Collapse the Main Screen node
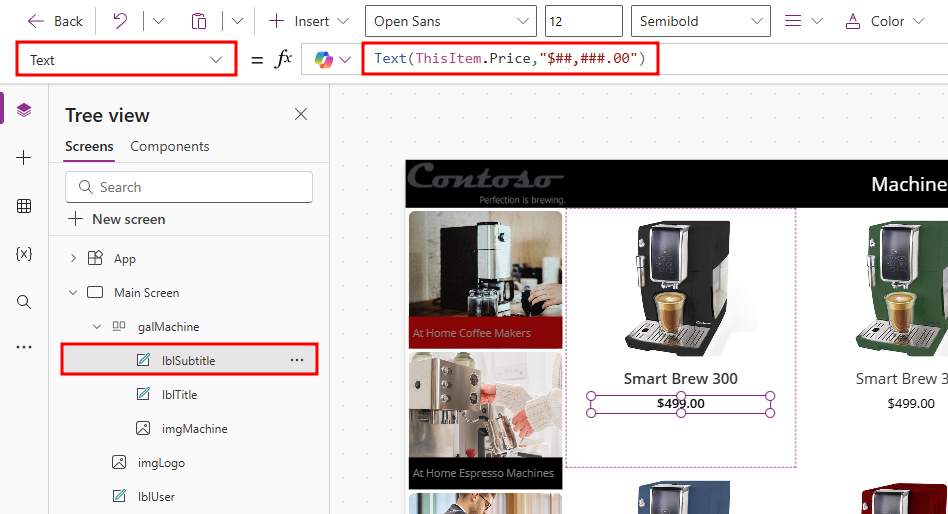Viewport: 948px width, 514px height. [x=73, y=293]
